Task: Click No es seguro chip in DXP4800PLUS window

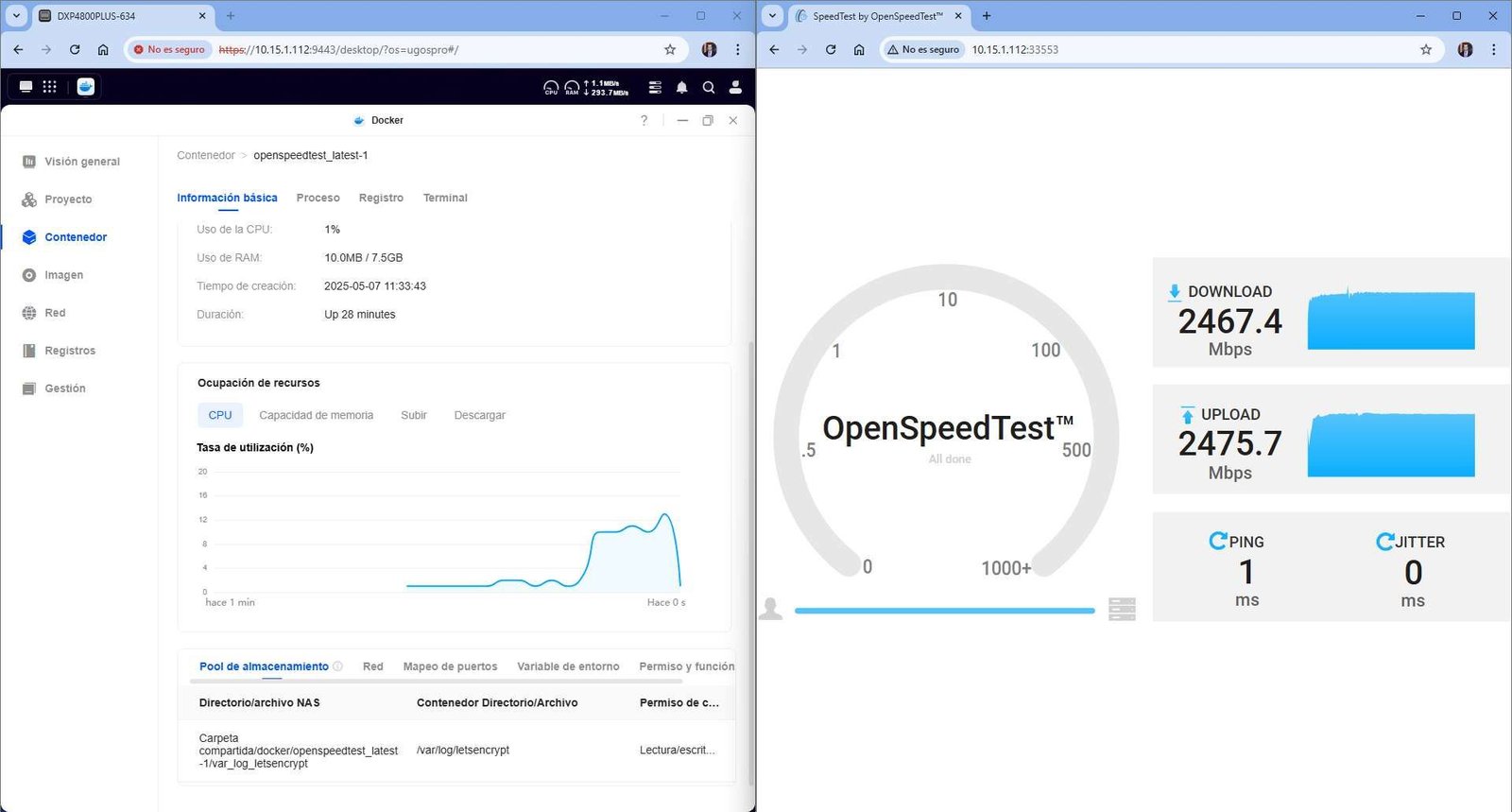Action: click(x=169, y=50)
